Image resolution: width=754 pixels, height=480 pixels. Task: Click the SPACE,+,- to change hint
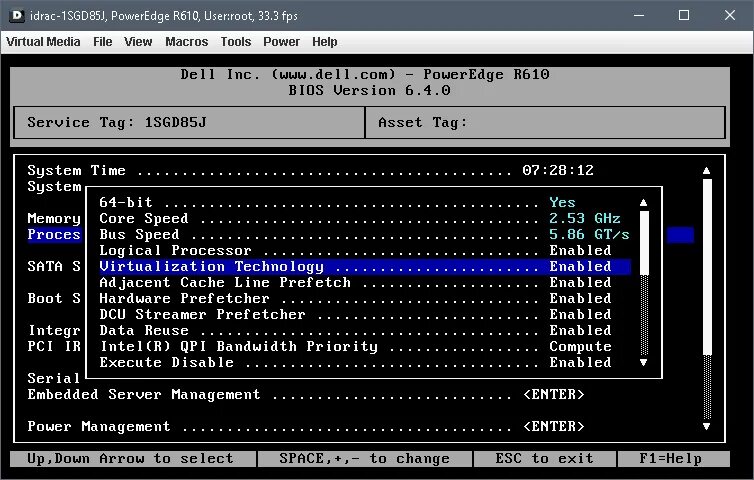click(x=364, y=458)
